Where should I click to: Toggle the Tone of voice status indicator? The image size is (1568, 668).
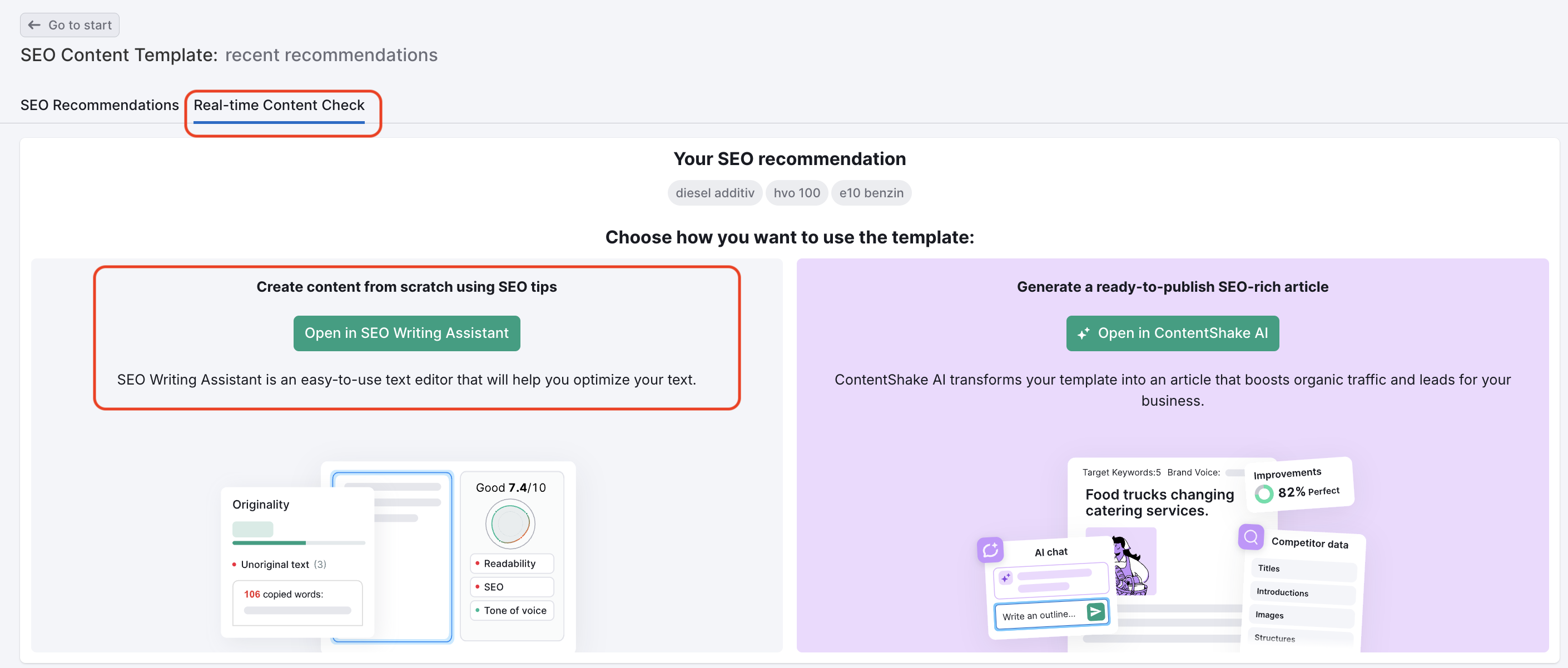478,610
